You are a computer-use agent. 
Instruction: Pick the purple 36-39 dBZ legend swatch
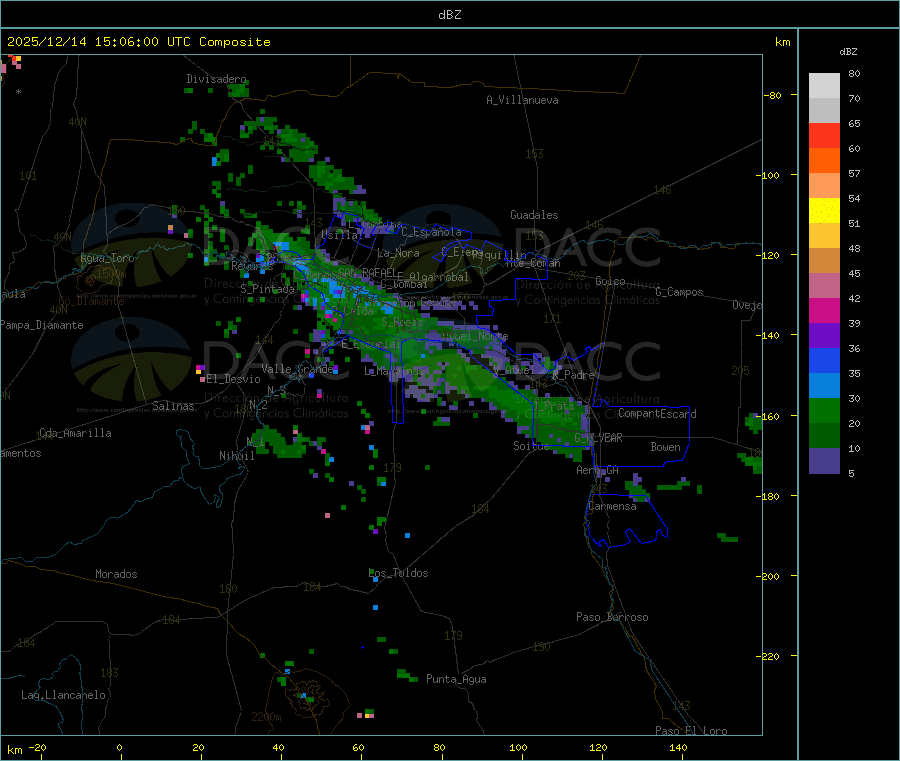824,336
